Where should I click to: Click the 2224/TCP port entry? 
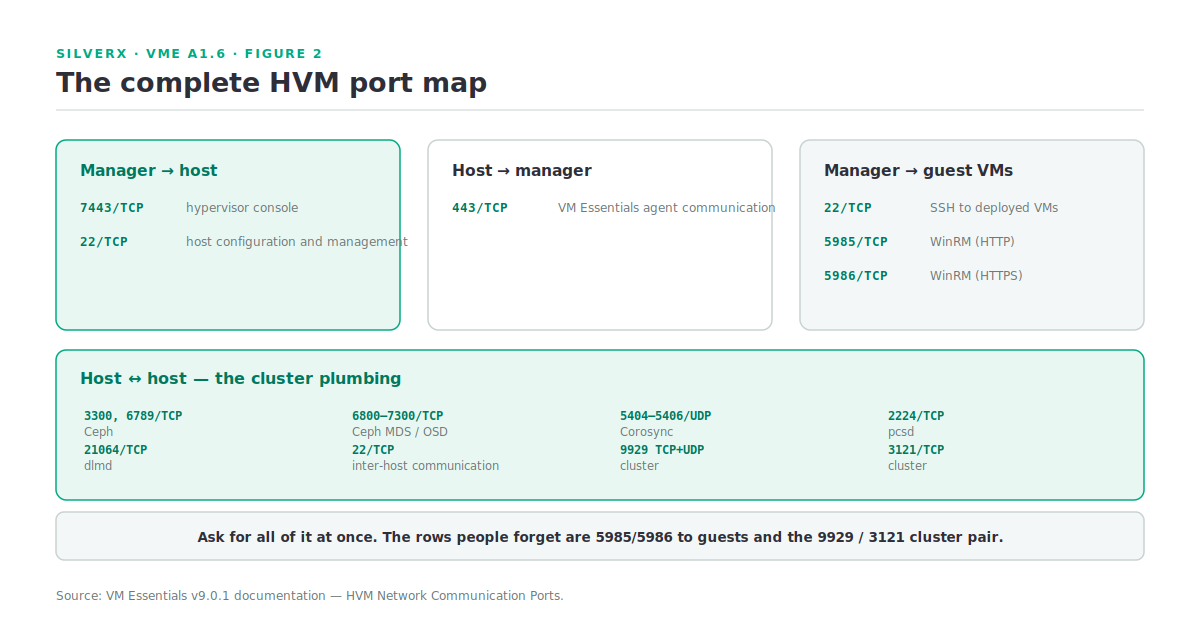916,416
